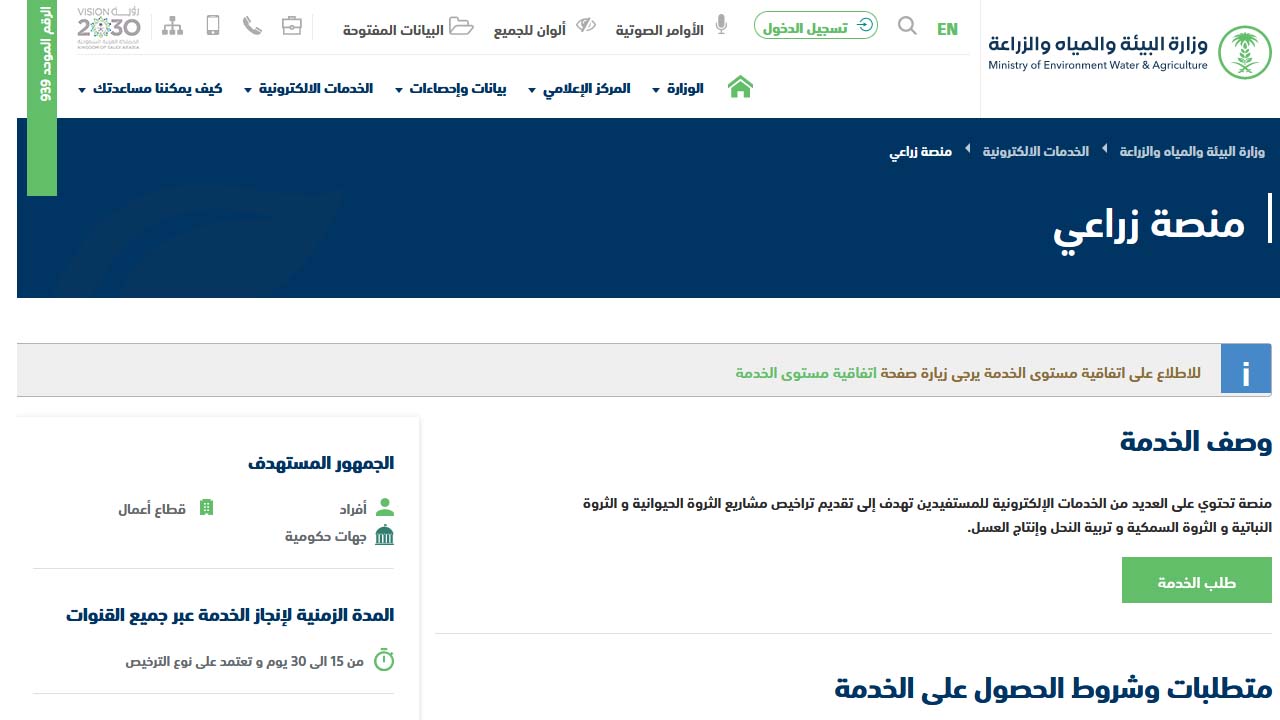Open the search magnifier icon
The height and width of the screenshot is (720, 1280).
point(907,26)
